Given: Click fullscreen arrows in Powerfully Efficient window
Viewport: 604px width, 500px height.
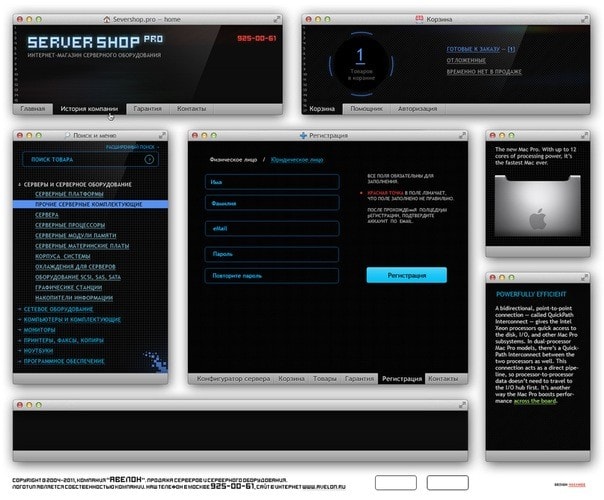Looking at the screenshot, I should [584, 277].
